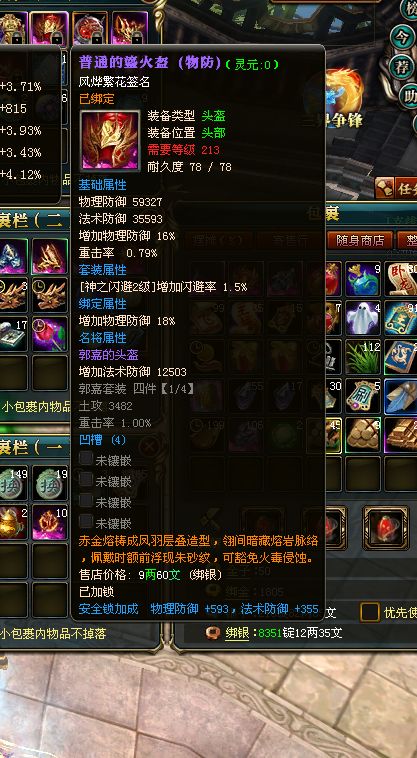The height and width of the screenshot is (758, 417).
Task: Click the first 未镶嵌 socket box
Action: pos(86,458)
